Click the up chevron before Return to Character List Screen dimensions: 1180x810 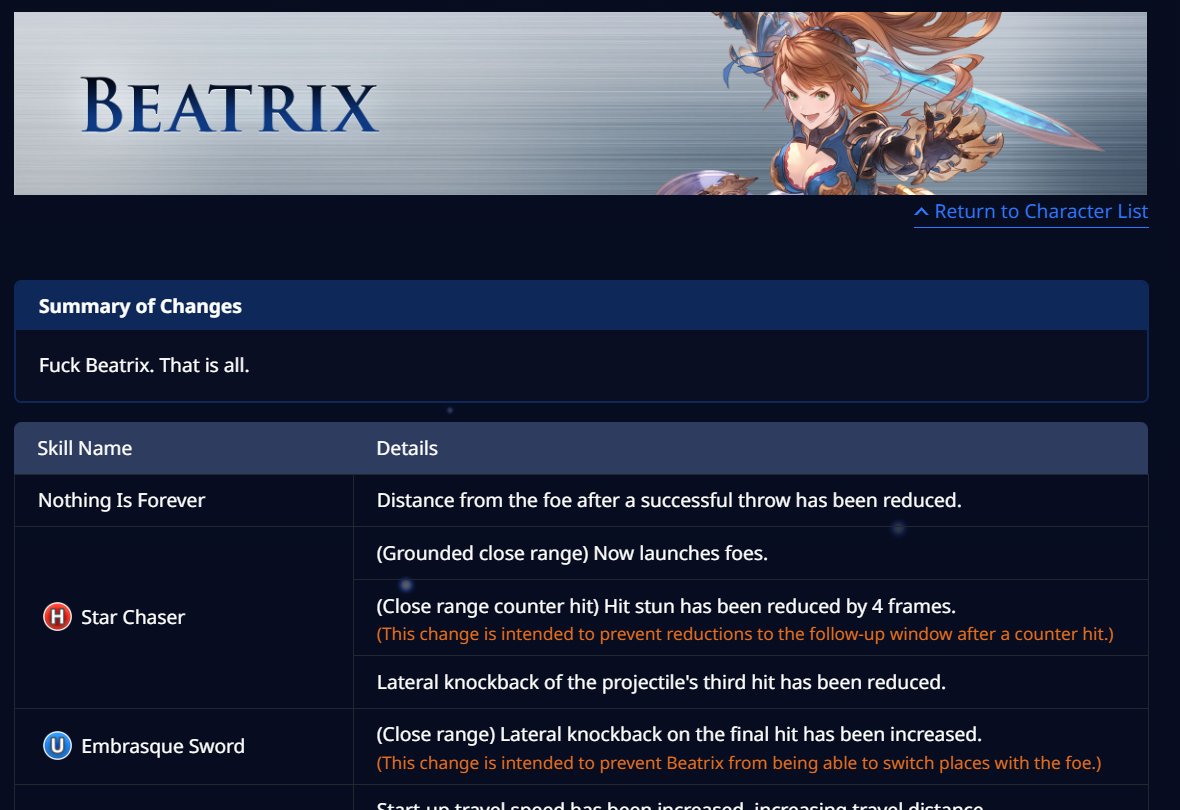[x=921, y=212]
